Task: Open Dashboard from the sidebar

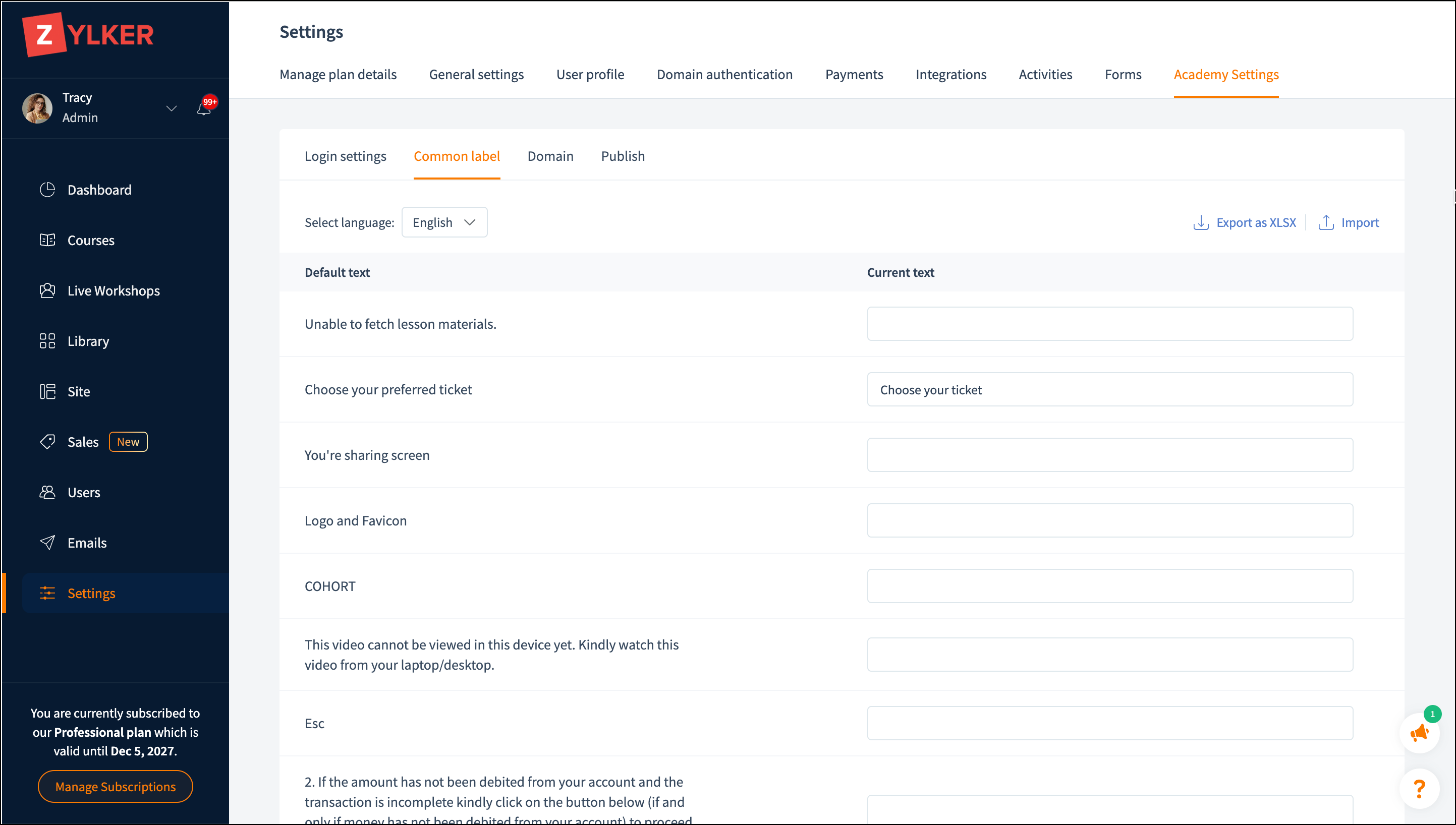Action: tap(99, 190)
